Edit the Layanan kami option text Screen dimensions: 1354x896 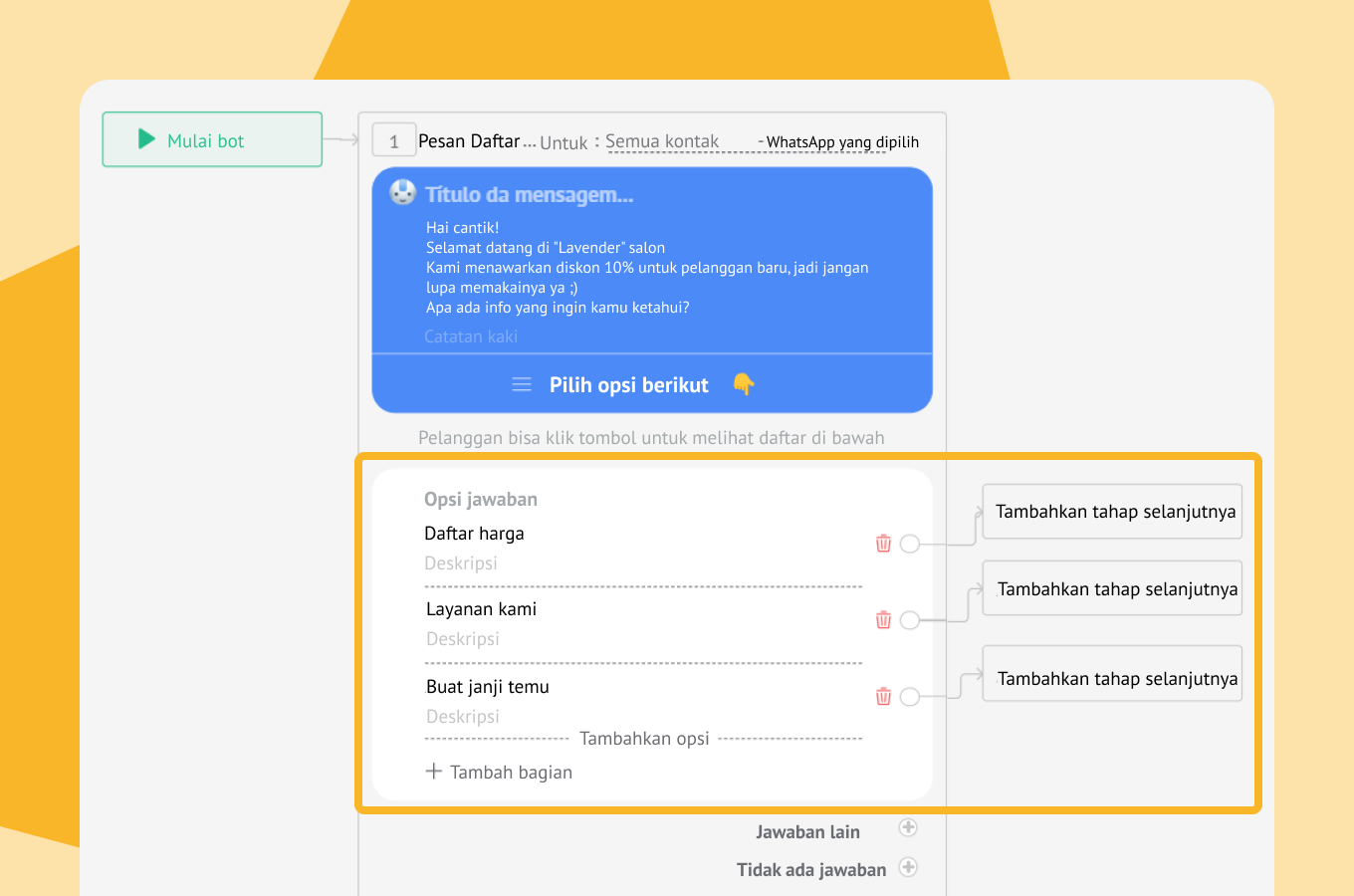(481, 609)
